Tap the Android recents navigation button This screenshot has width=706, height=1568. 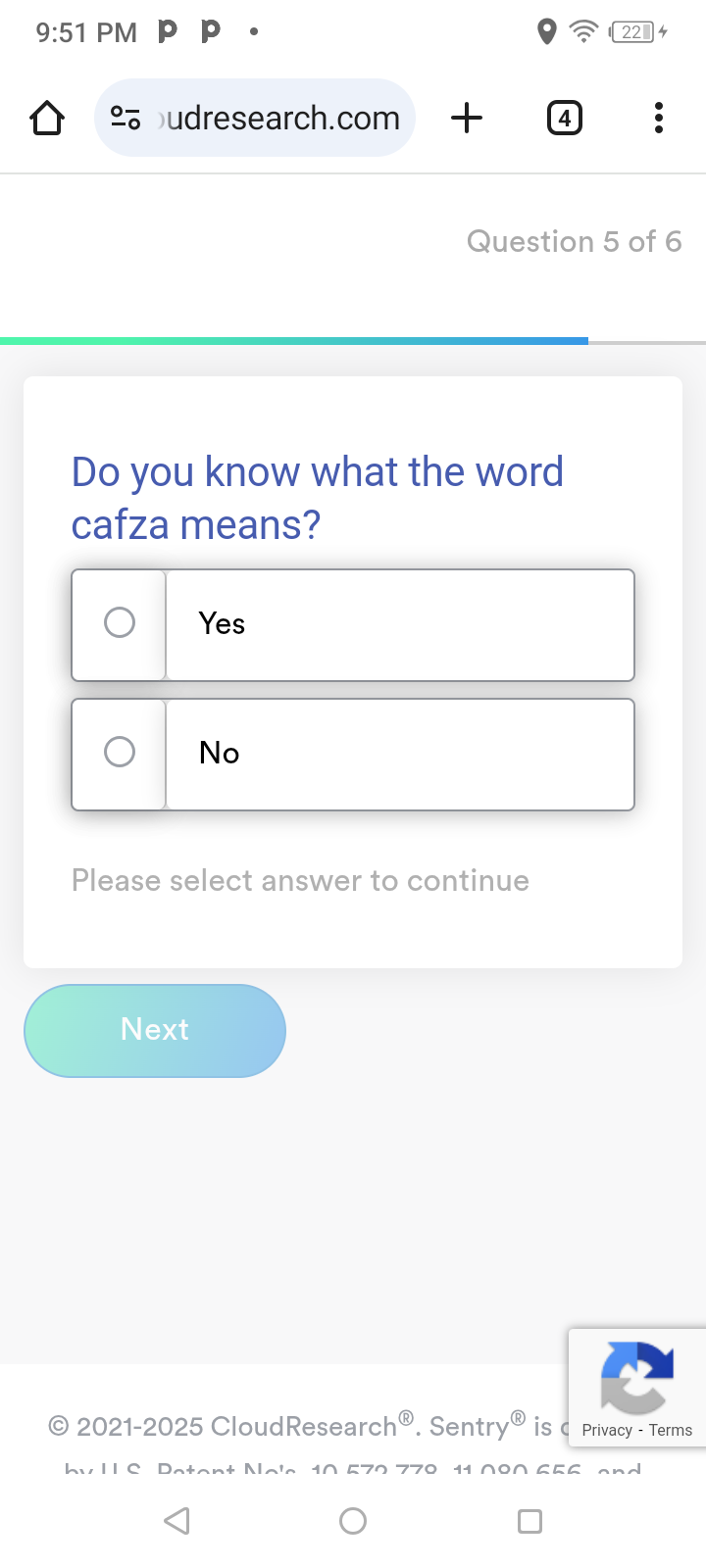529,1521
